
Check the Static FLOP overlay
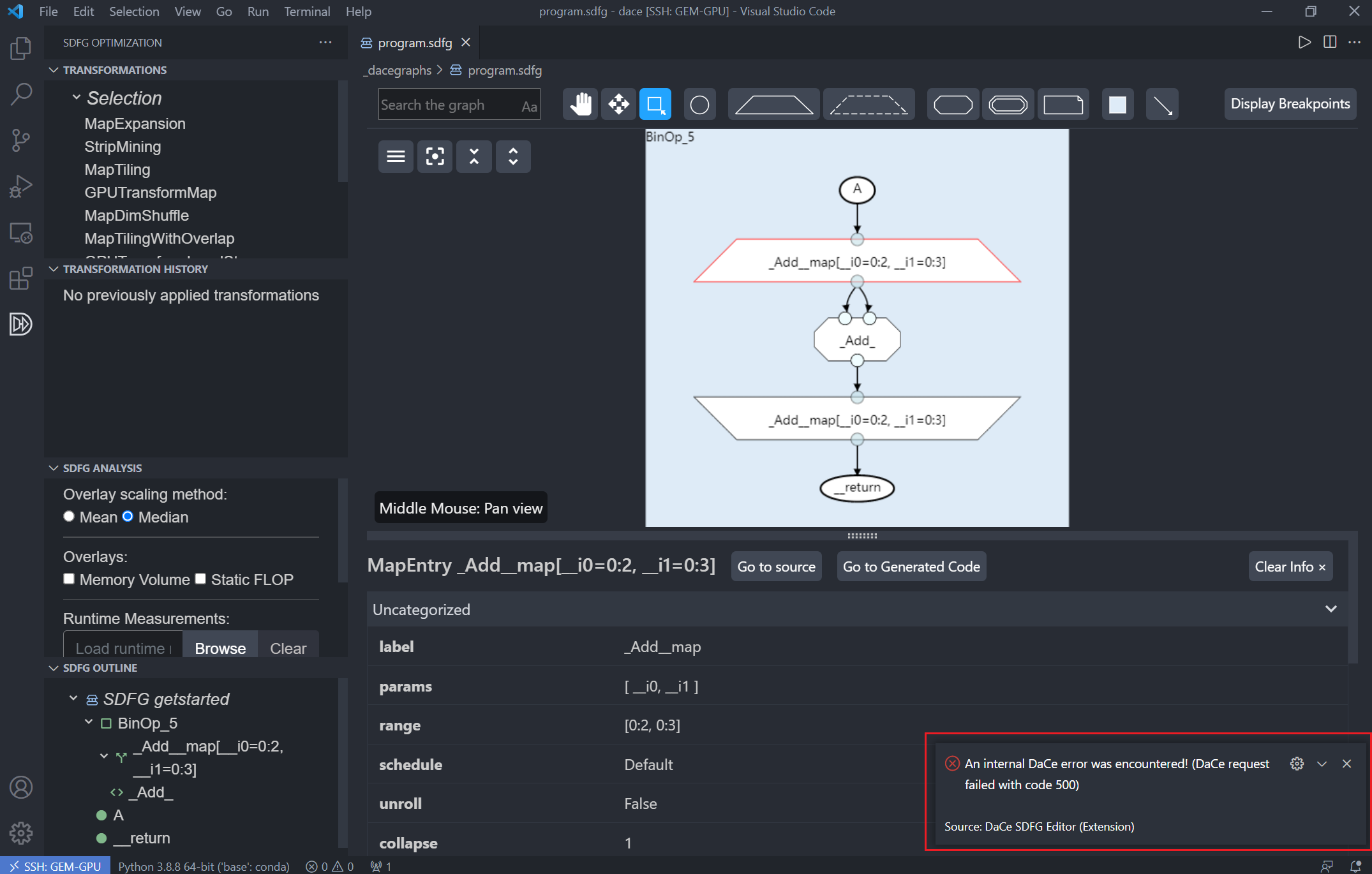200,579
